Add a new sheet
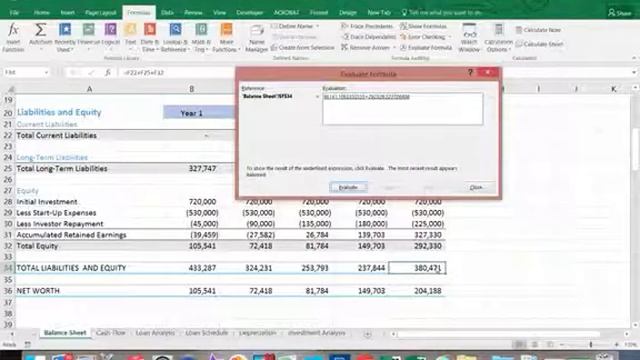 tap(367, 334)
